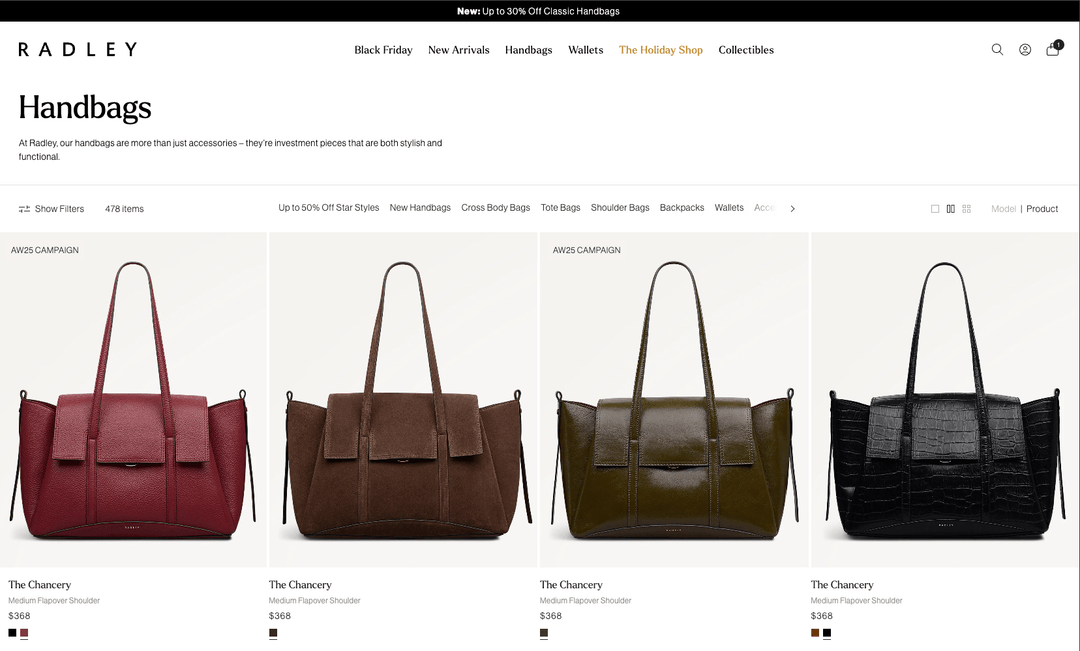Click 'The Chancery' title under red bag

(x=39, y=585)
